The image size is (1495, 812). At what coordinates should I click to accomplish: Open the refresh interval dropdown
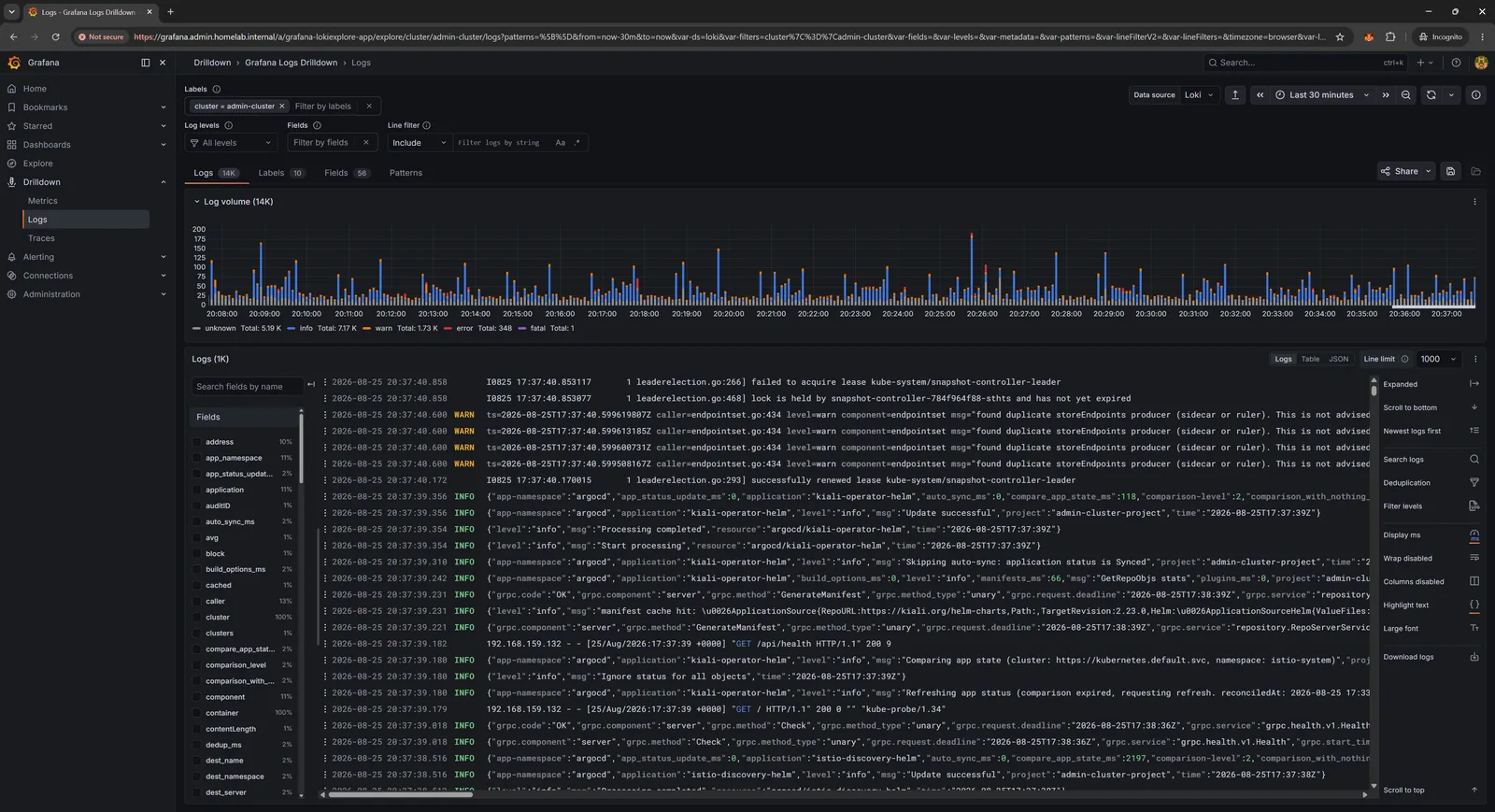[1451, 95]
